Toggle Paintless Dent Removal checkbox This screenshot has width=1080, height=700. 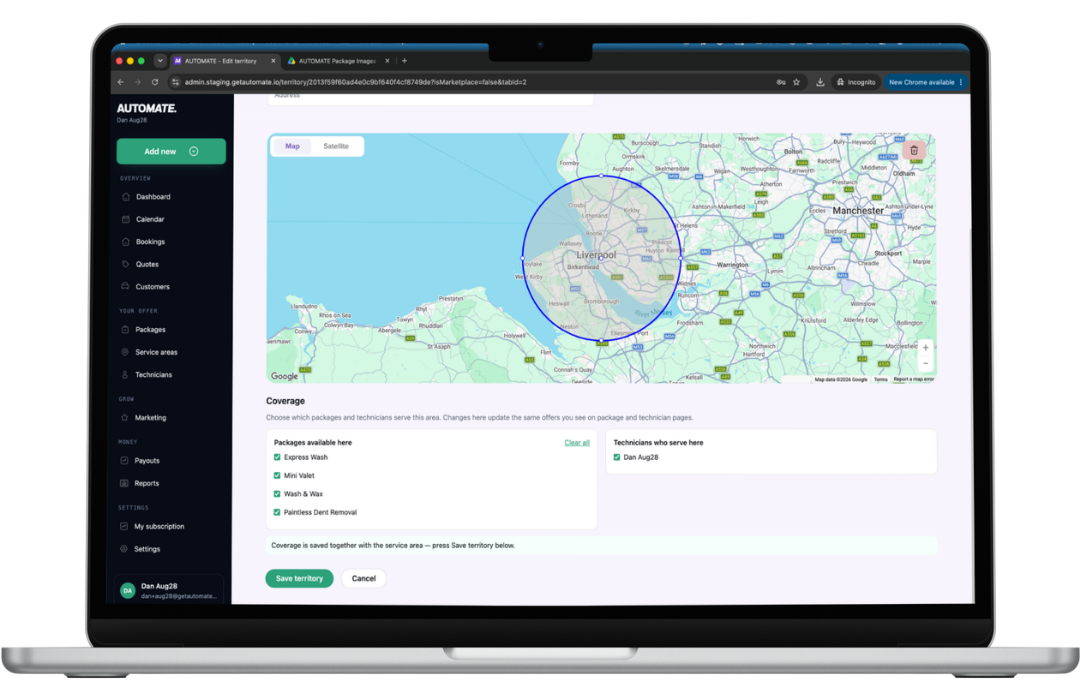click(277, 512)
